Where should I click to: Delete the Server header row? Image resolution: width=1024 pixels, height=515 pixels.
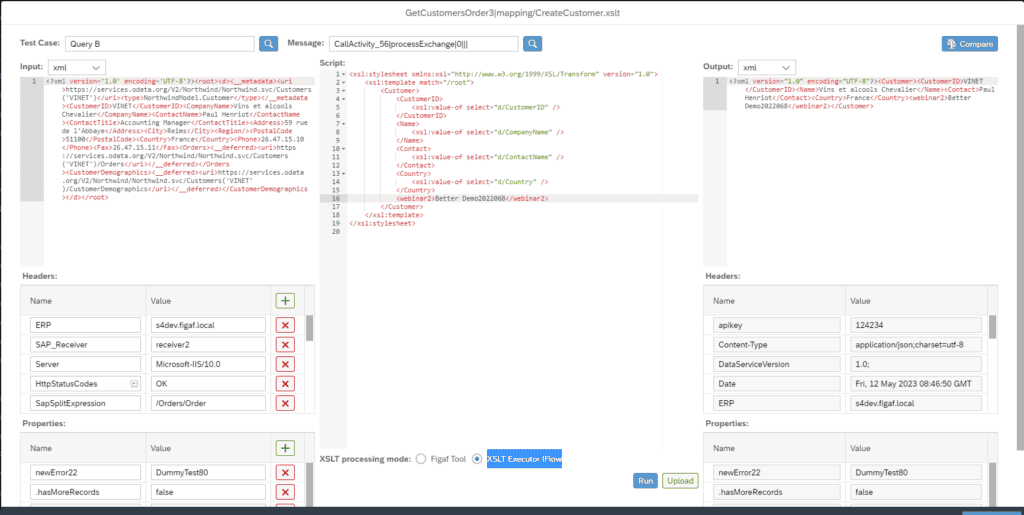(285, 364)
